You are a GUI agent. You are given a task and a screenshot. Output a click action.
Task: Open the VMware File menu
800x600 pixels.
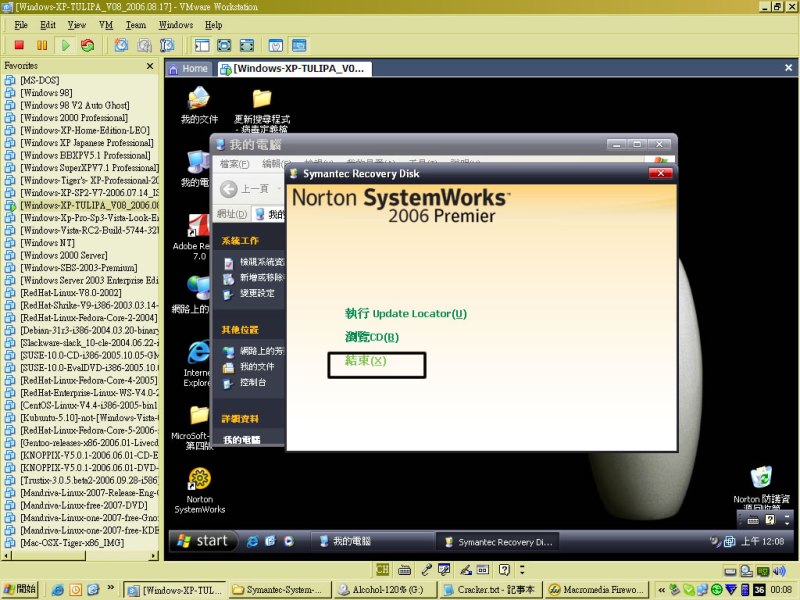click(21, 25)
